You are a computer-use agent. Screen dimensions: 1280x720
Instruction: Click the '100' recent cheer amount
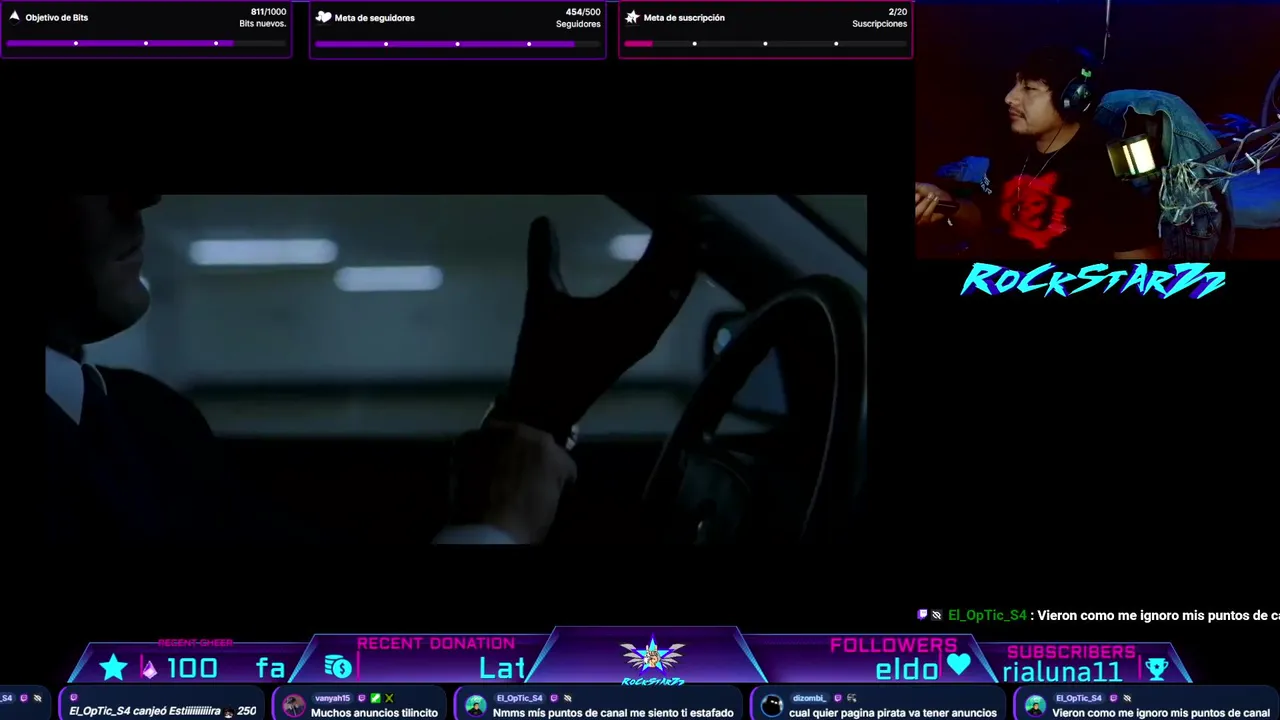pos(192,668)
